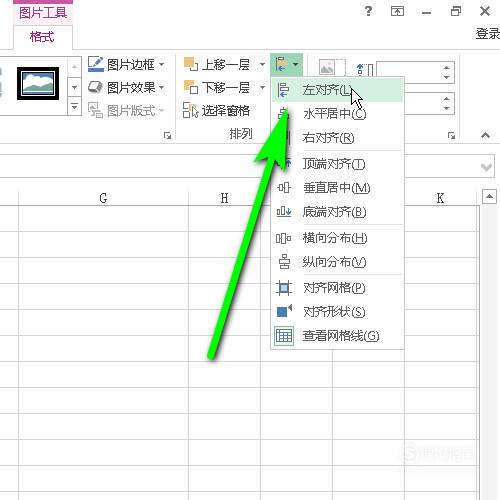Click the Send Backward layer icon
This screenshot has width=500, height=500.
click(x=191, y=87)
